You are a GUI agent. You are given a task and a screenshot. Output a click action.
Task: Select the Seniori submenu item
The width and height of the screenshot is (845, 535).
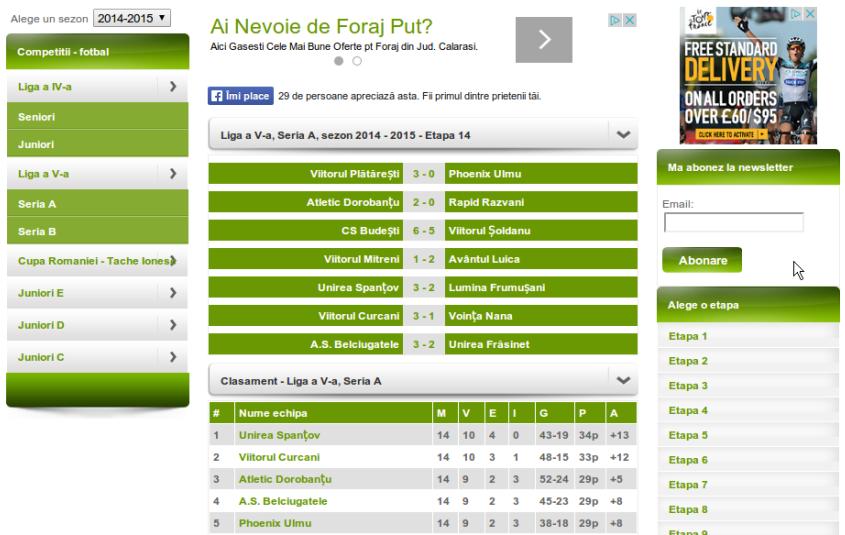coord(98,116)
